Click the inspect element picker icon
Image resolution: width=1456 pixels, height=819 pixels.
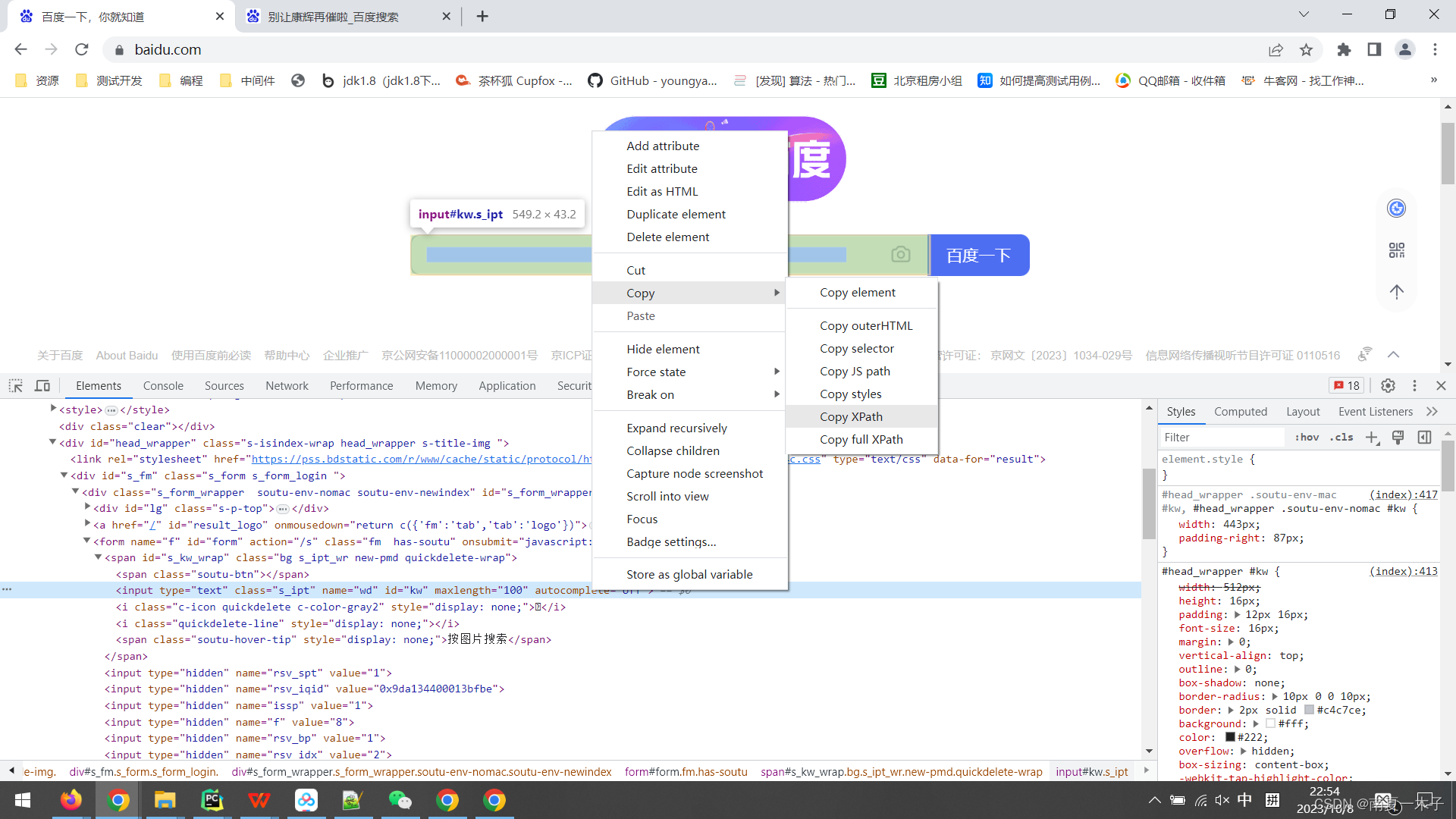click(16, 386)
